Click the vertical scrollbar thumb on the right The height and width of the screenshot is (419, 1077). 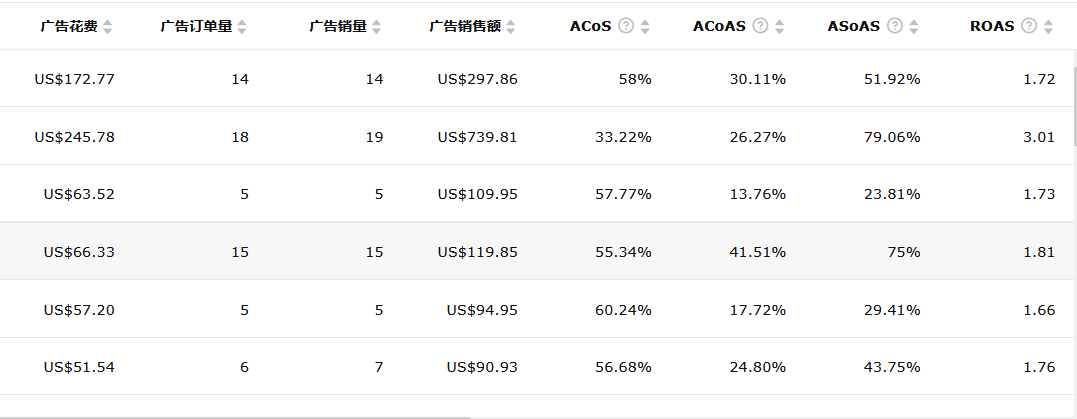click(x=1074, y=106)
